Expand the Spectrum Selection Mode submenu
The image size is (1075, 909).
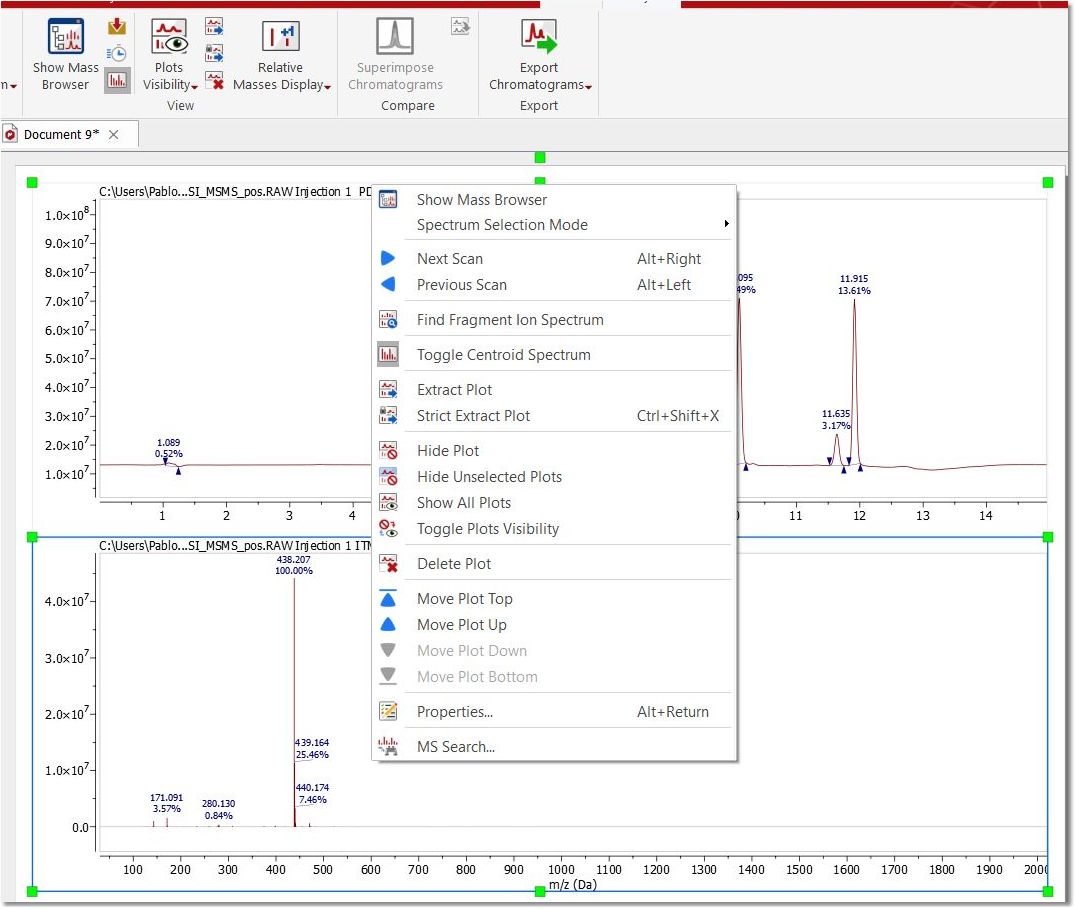[502, 225]
